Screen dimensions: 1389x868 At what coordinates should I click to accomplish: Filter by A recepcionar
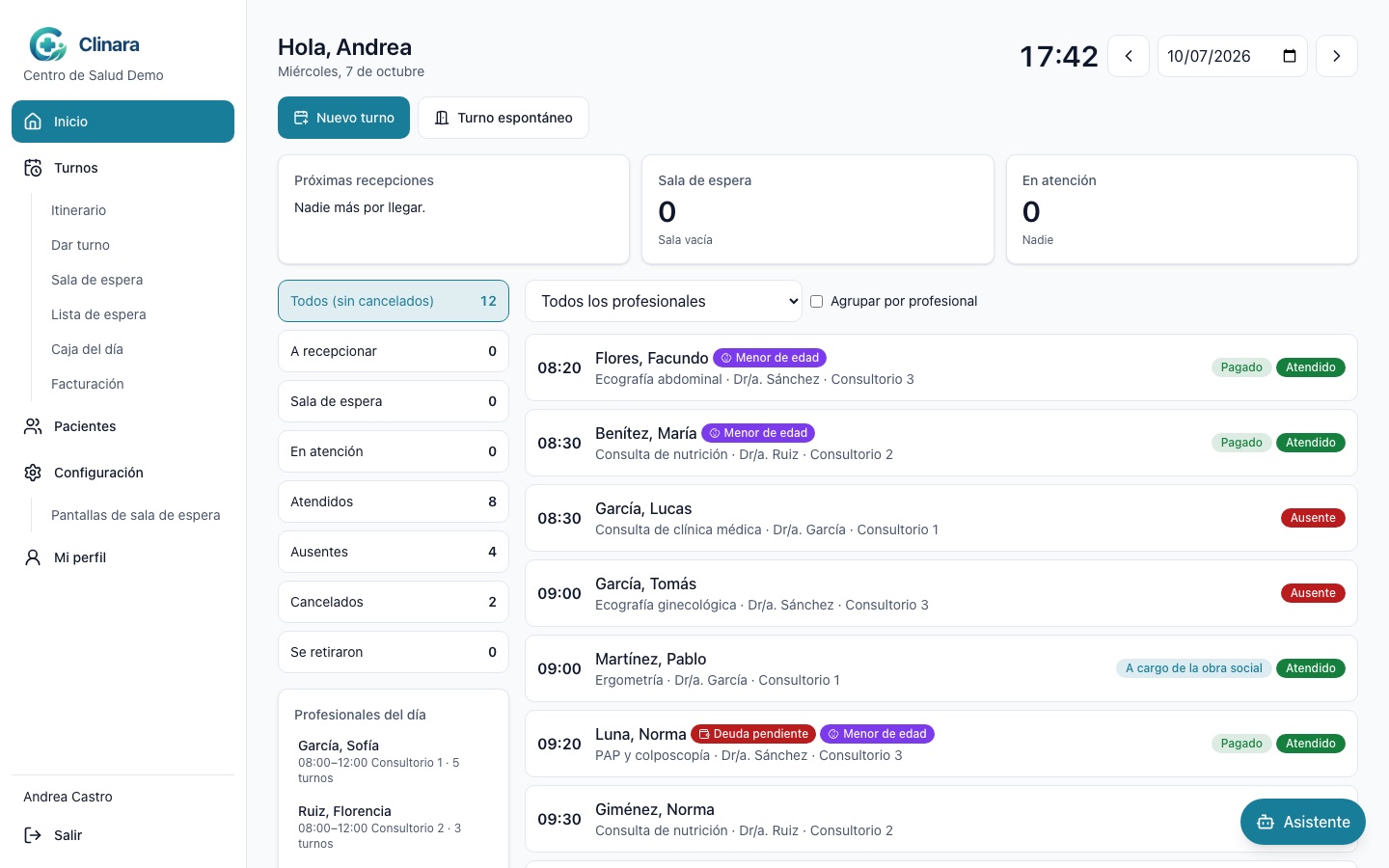(x=394, y=351)
